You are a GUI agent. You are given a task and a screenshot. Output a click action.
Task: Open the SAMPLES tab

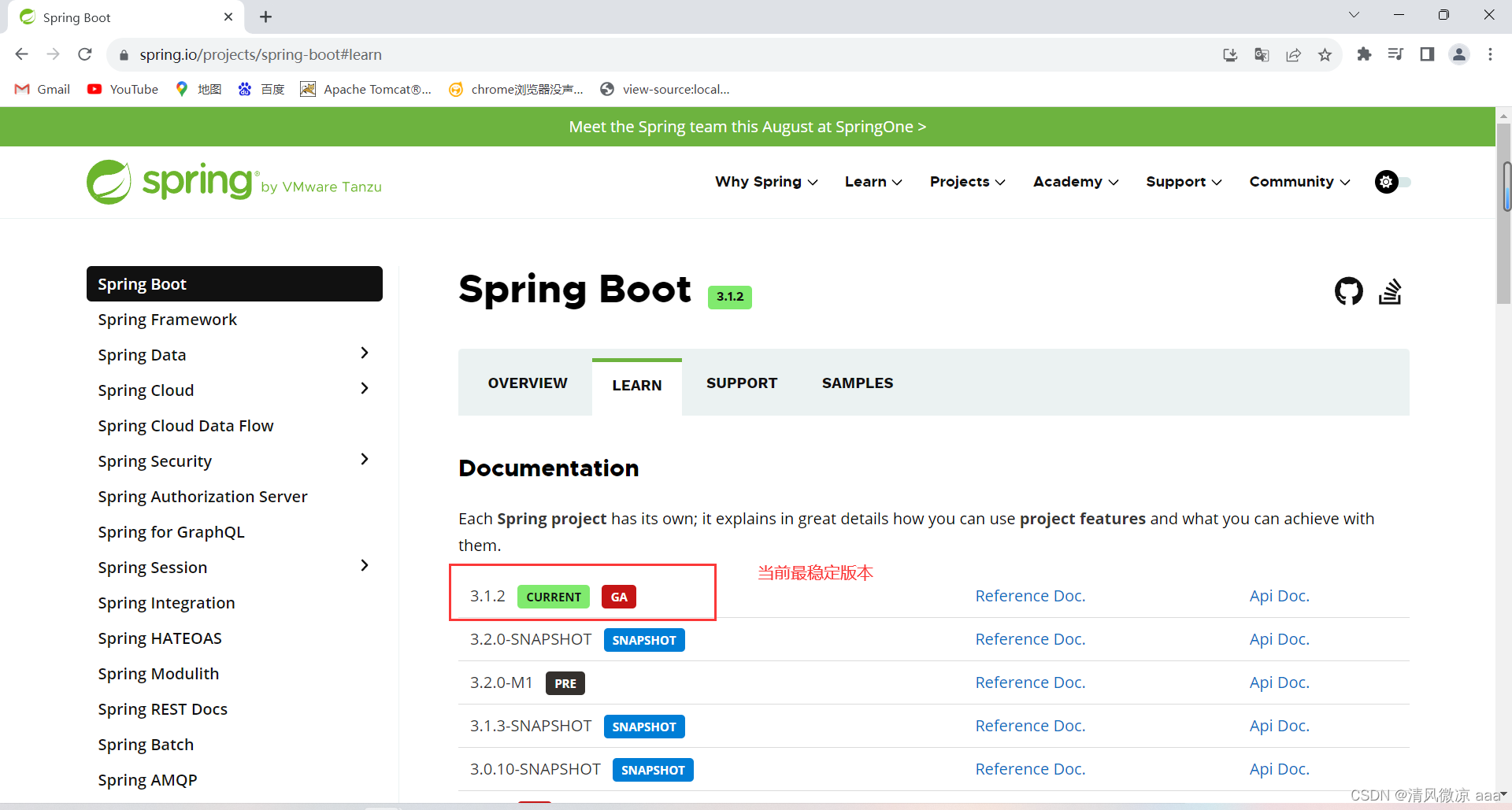(858, 383)
